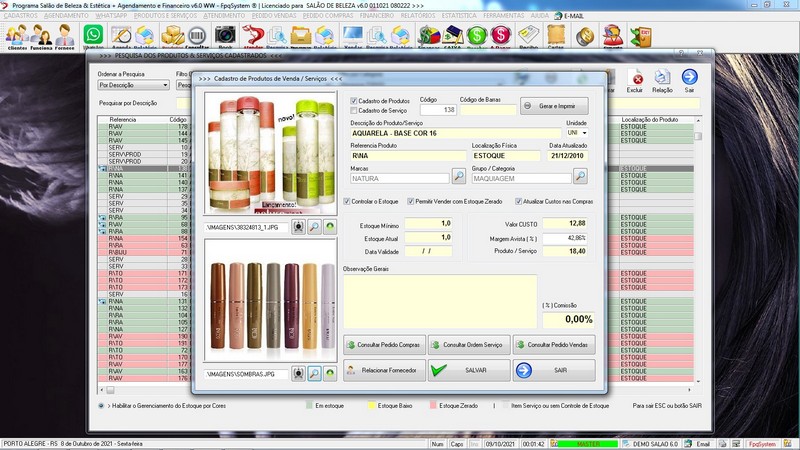
Task: Click Relacionar Fornecedor button
Action: (x=384, y=370)
